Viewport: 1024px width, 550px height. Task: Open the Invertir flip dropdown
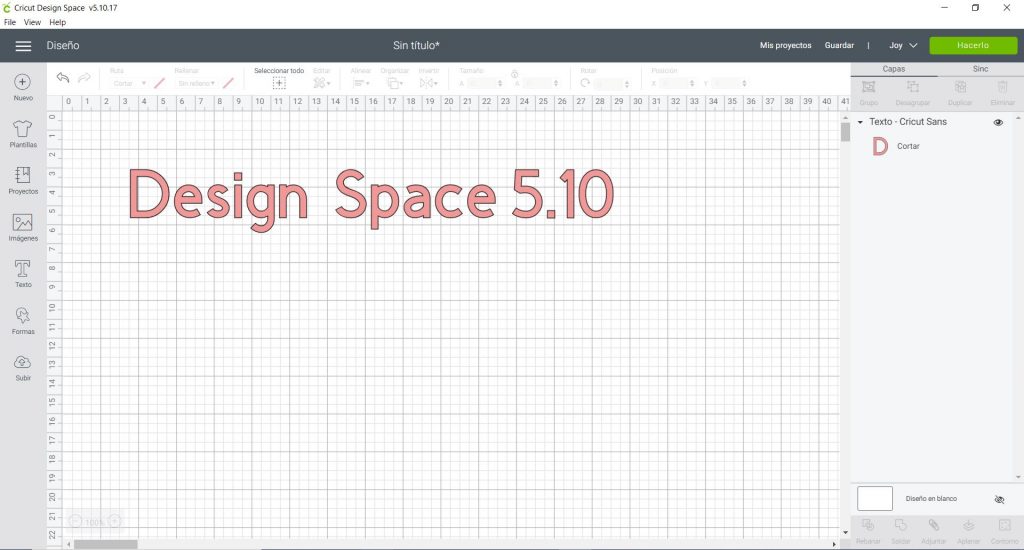(x=428, y=83)
